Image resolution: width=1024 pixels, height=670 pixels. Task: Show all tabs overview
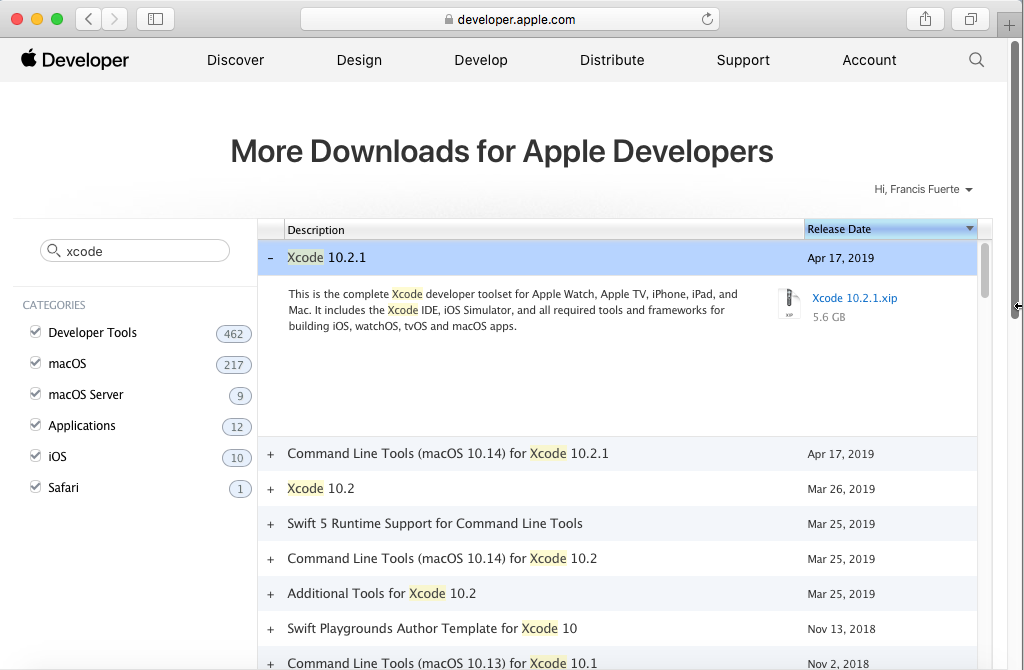pyautogui.click(x=970, y=19)
